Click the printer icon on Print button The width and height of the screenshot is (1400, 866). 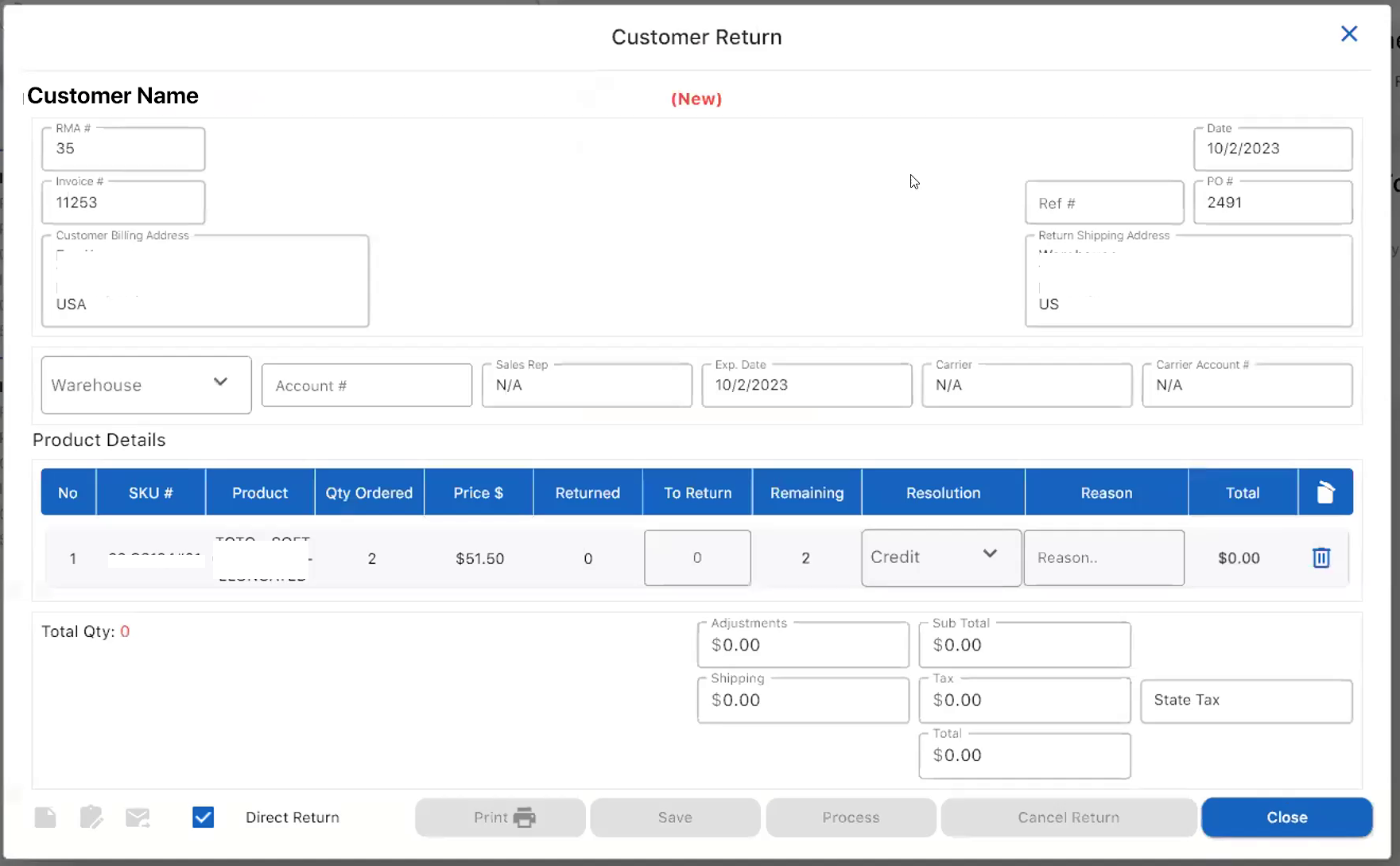pyautogui.click(x=525, y=817)
